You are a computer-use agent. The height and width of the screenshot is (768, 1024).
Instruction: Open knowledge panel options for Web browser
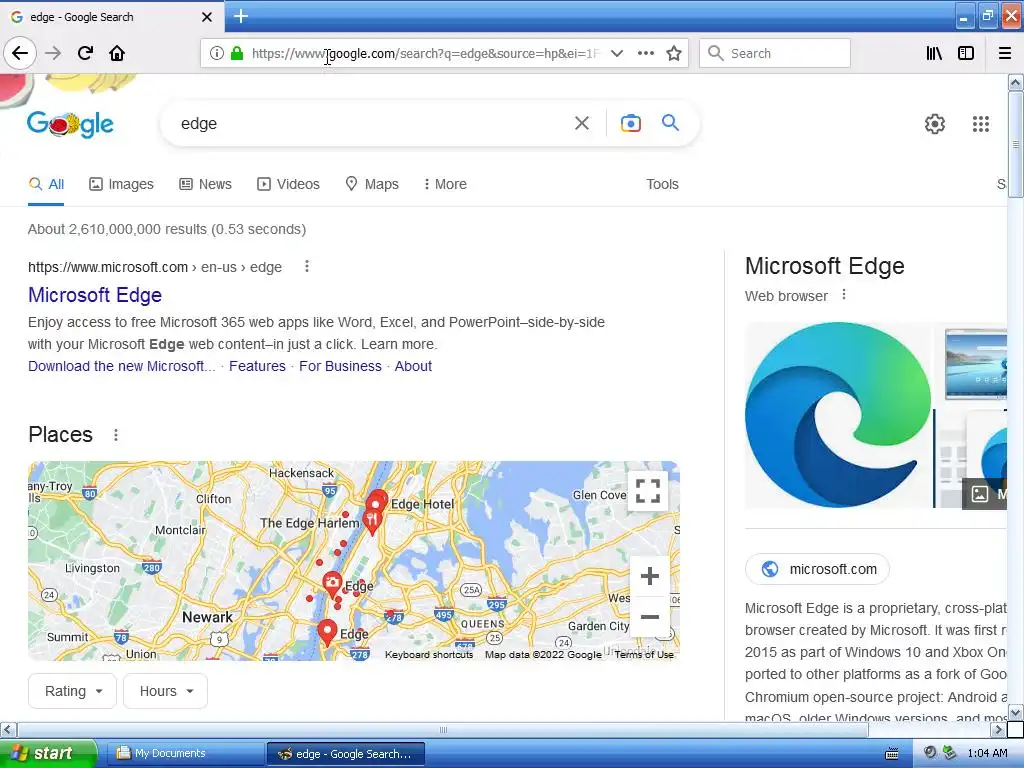(x=844, y=295)
